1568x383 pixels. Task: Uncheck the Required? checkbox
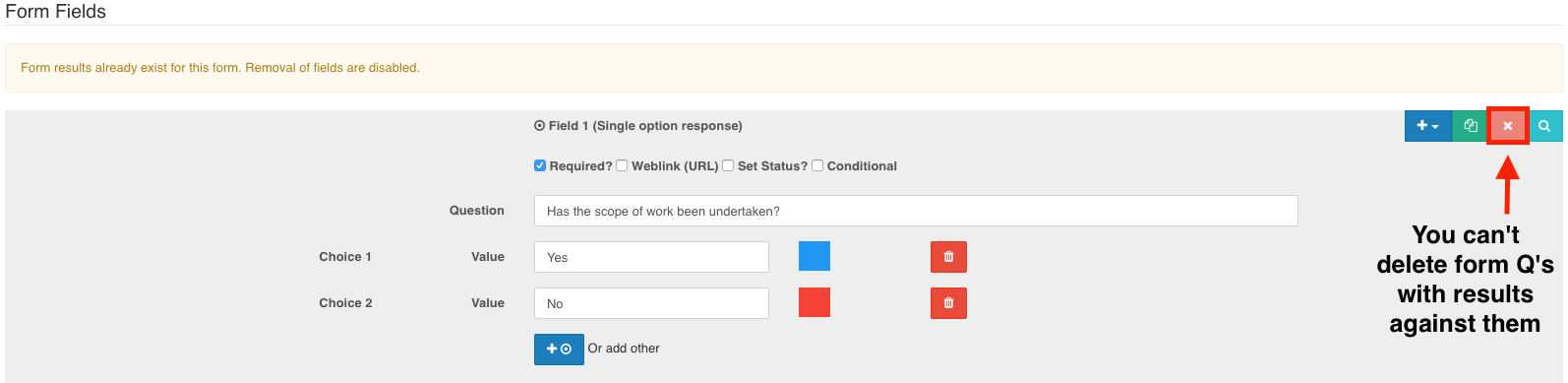click(540, 165)
